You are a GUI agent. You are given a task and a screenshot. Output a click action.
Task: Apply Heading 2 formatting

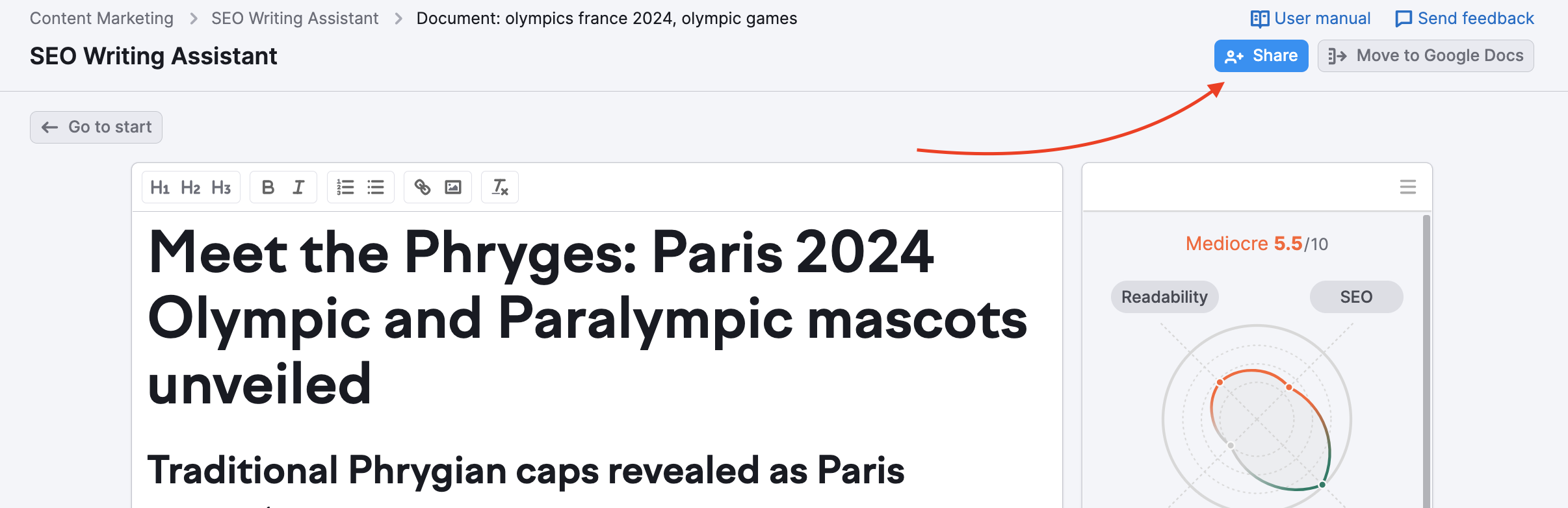click(190, 188)
